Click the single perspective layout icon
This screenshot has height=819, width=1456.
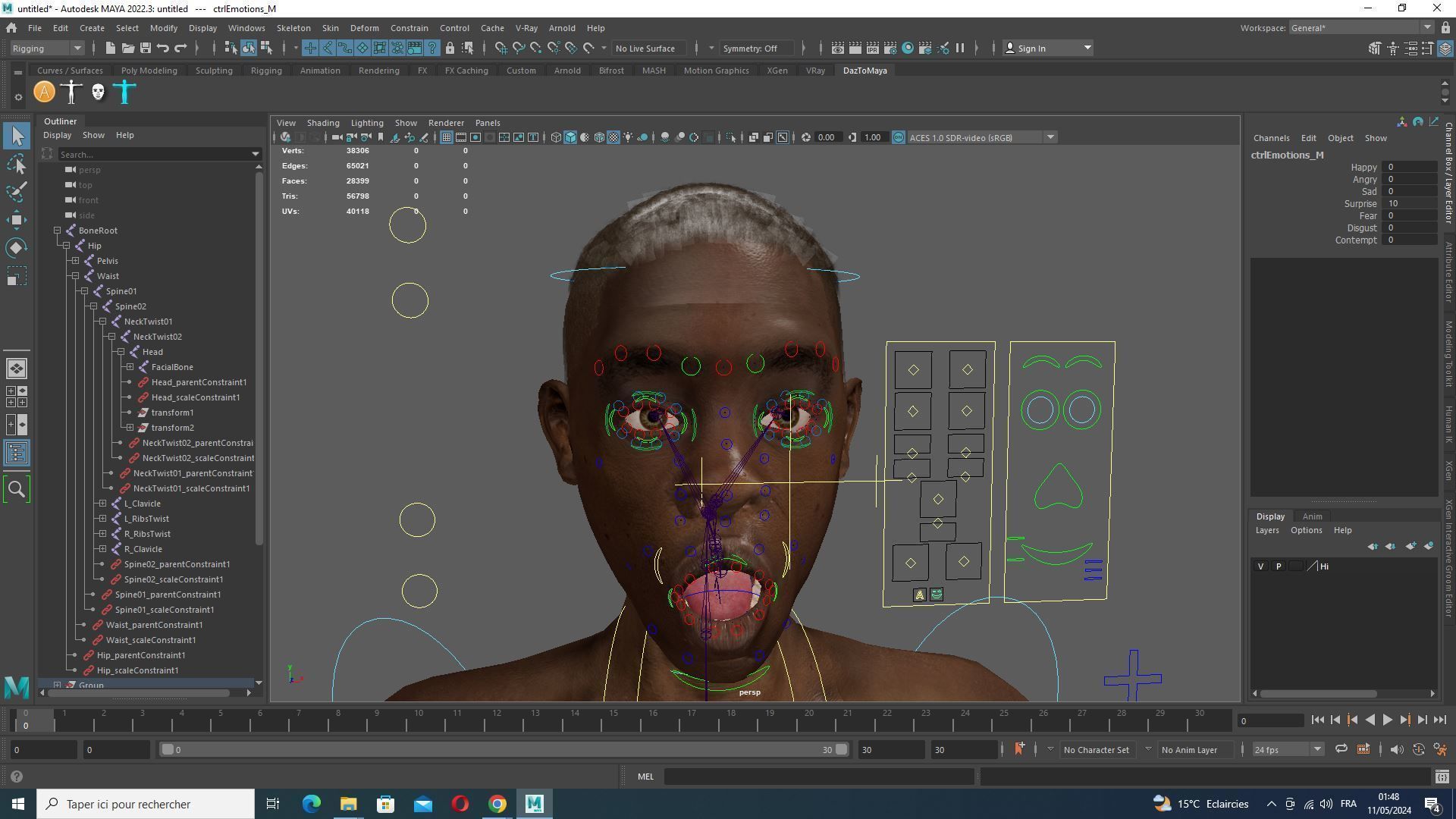coord(17,369)
